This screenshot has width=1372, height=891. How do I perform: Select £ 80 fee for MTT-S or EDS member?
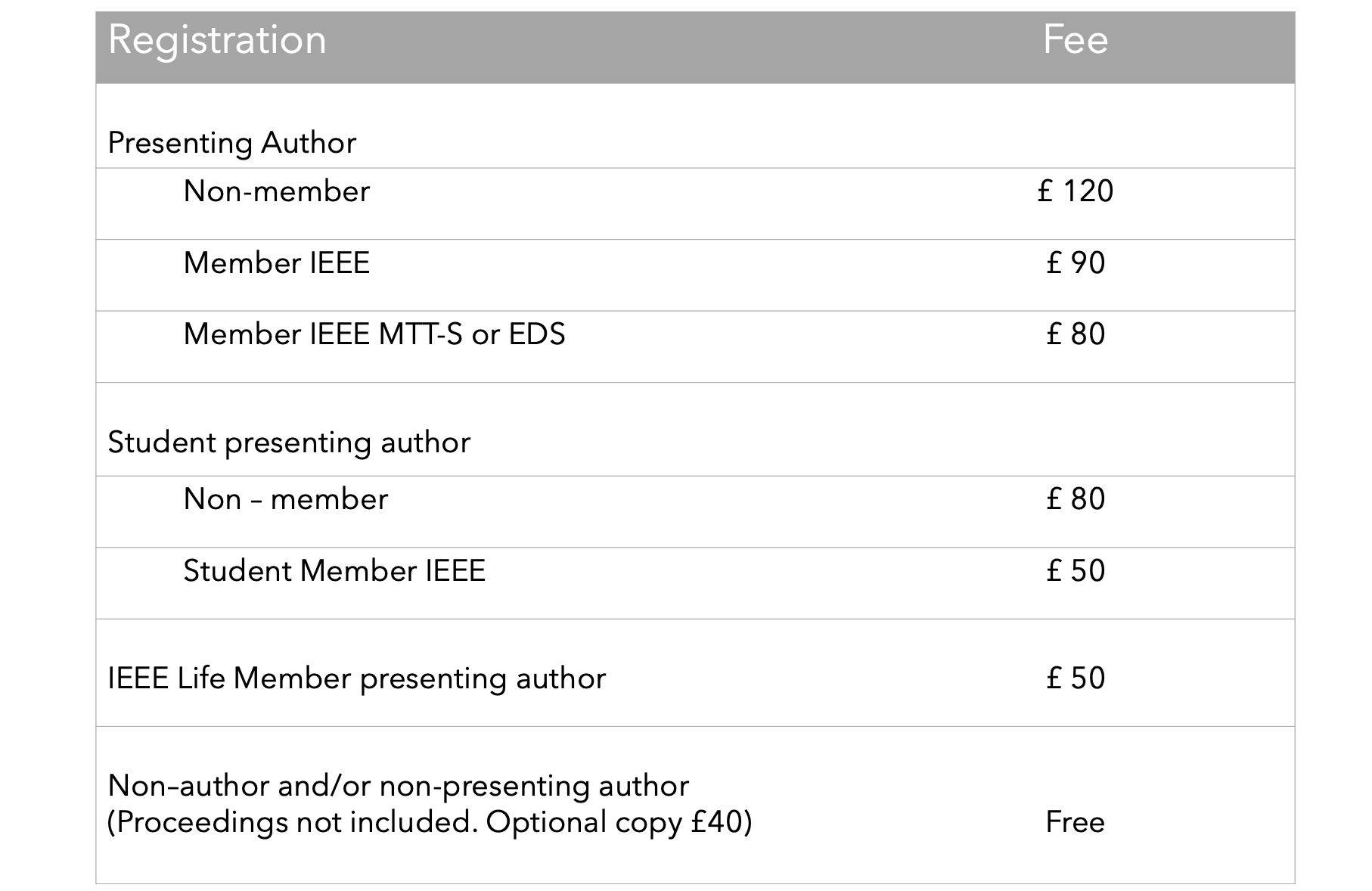pos(1075,334)
